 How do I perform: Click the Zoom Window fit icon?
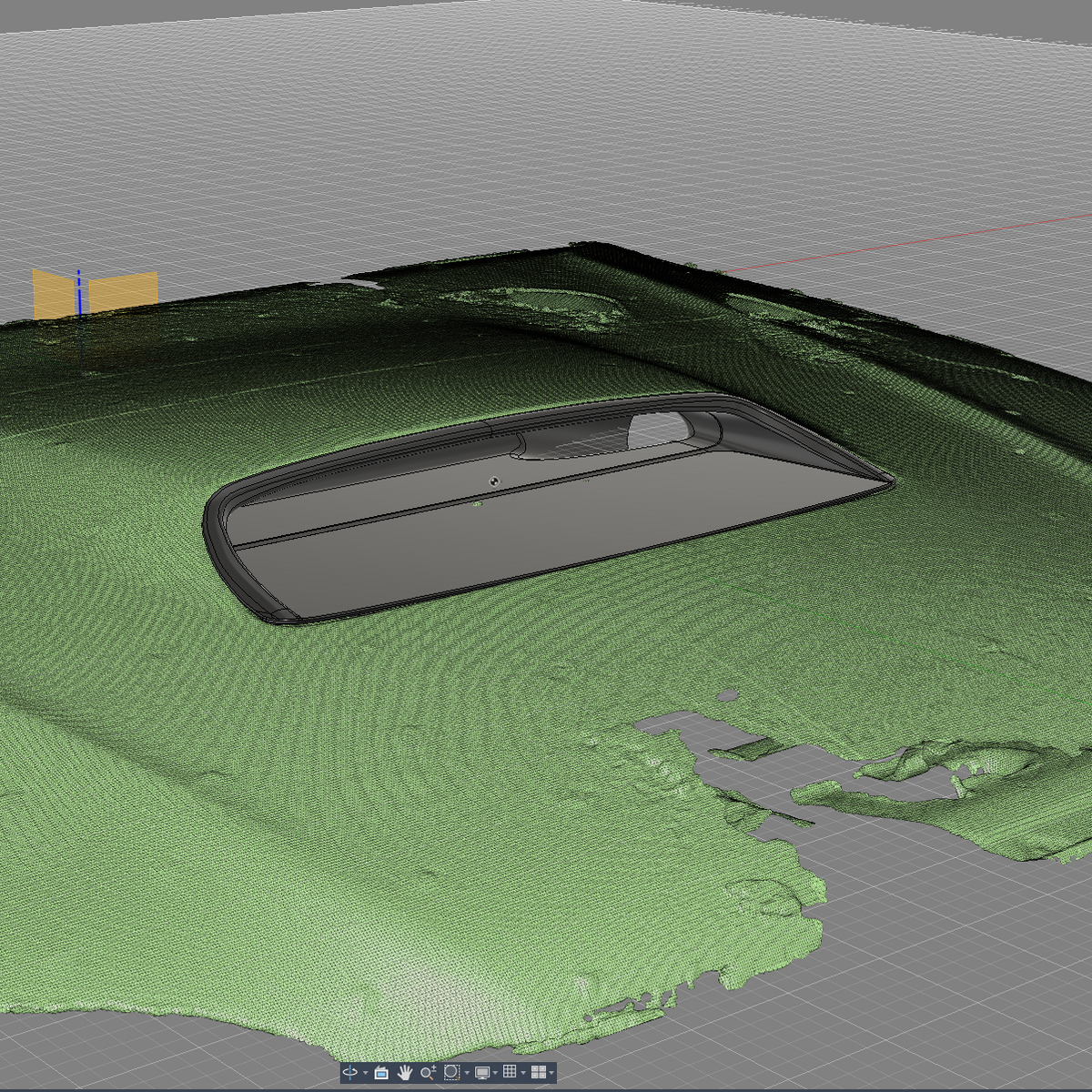[x=451, y=1072]
